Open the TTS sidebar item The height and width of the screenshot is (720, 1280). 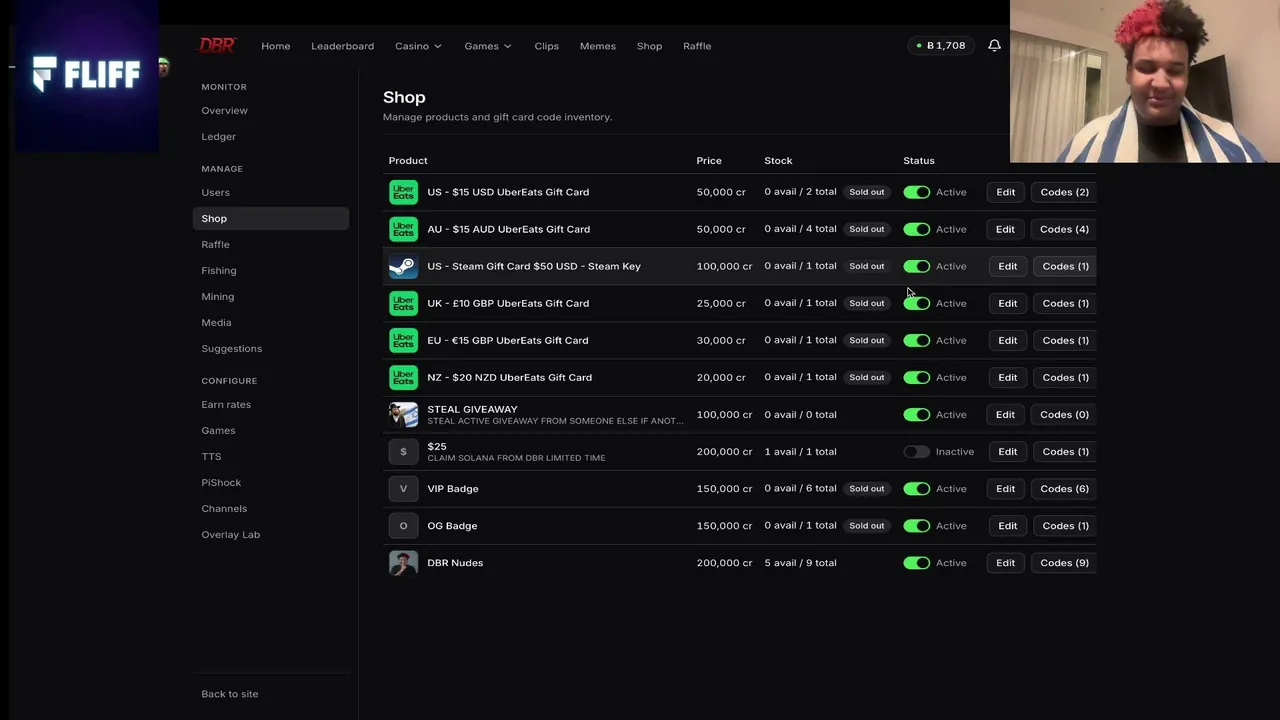coord(211,456)
